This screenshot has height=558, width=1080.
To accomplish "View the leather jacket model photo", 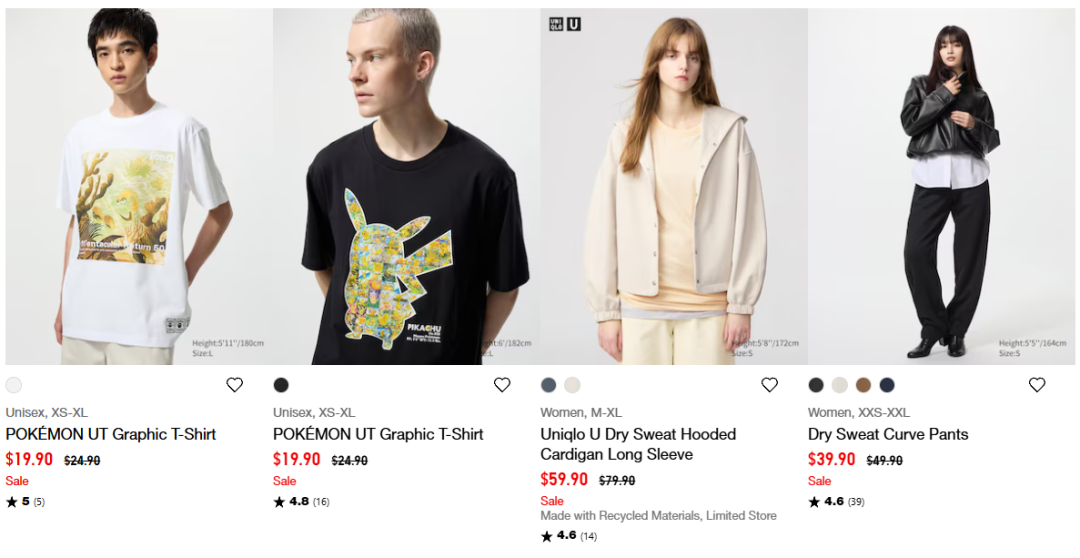I will 941,187.
